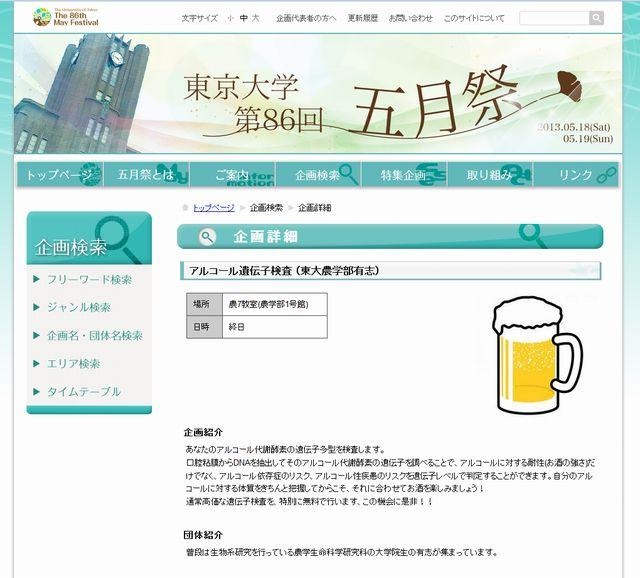The image size is (640, 578).
Task: Click the 団体紹介 heading
Action: pos(203,535)
